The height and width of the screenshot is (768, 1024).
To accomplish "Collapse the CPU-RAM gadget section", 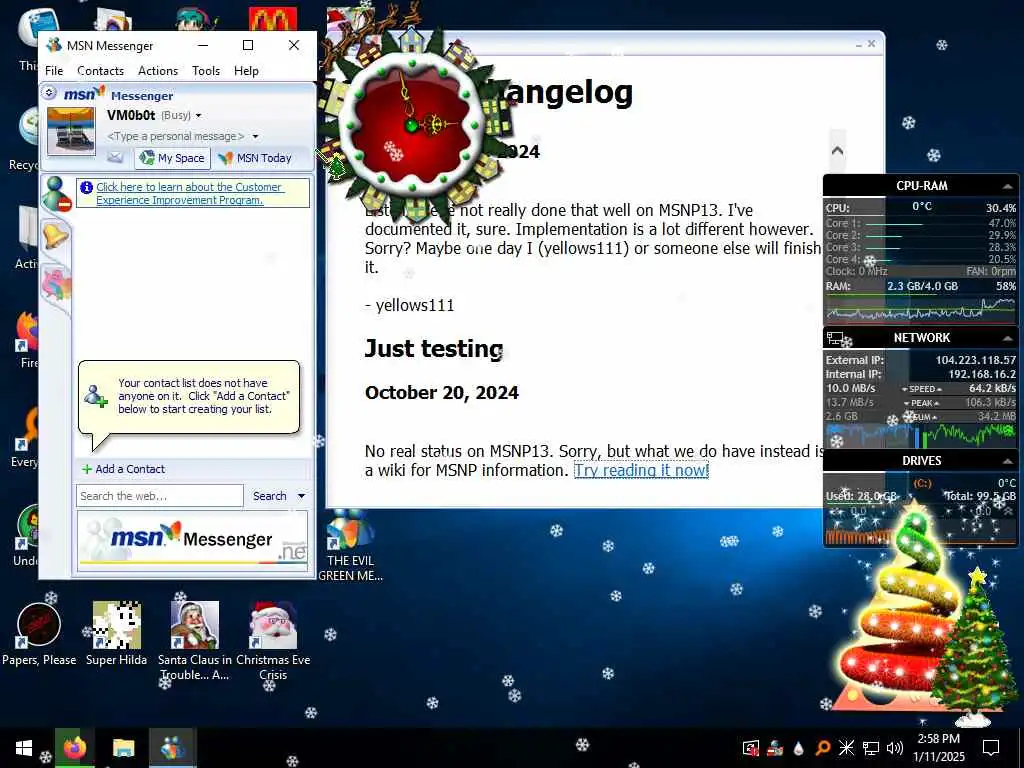I will [x=1006, y=187].
